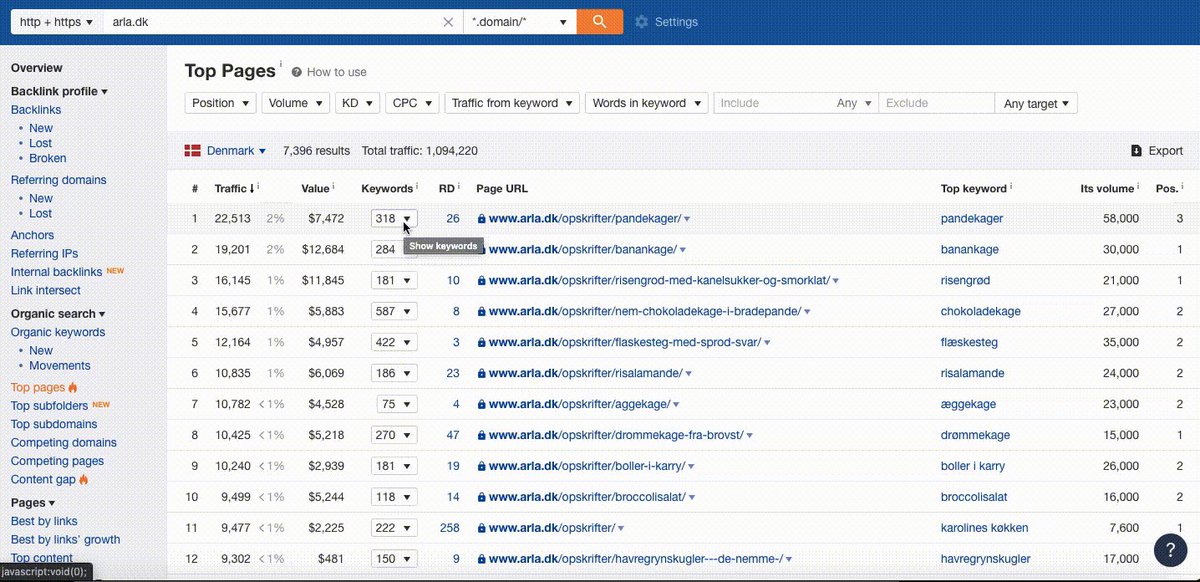
Task: Collapse the Organic search sidebar section
Action: (58, 314)
